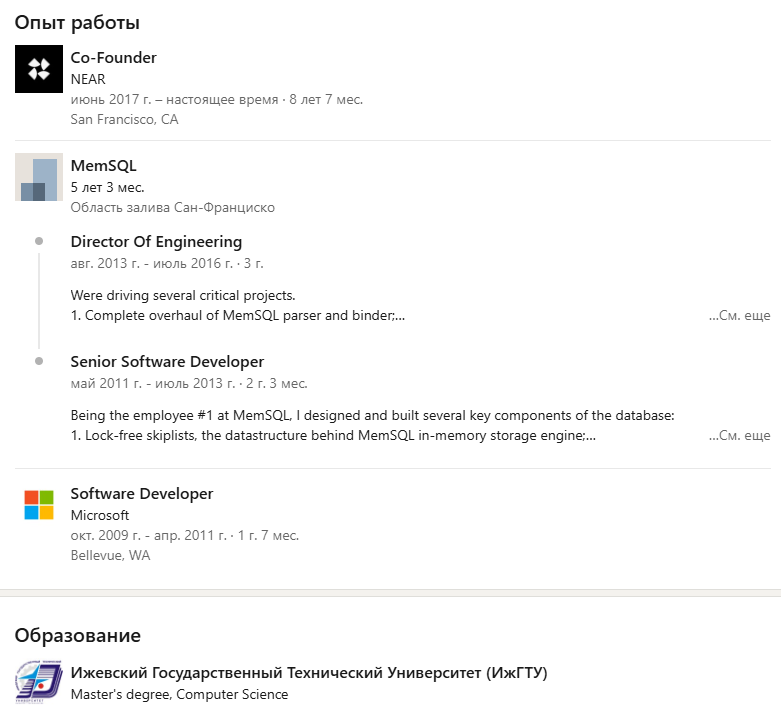Open Ижевский Государственный Технический Университет link
The image size is (781, 719).
[308, 672]
